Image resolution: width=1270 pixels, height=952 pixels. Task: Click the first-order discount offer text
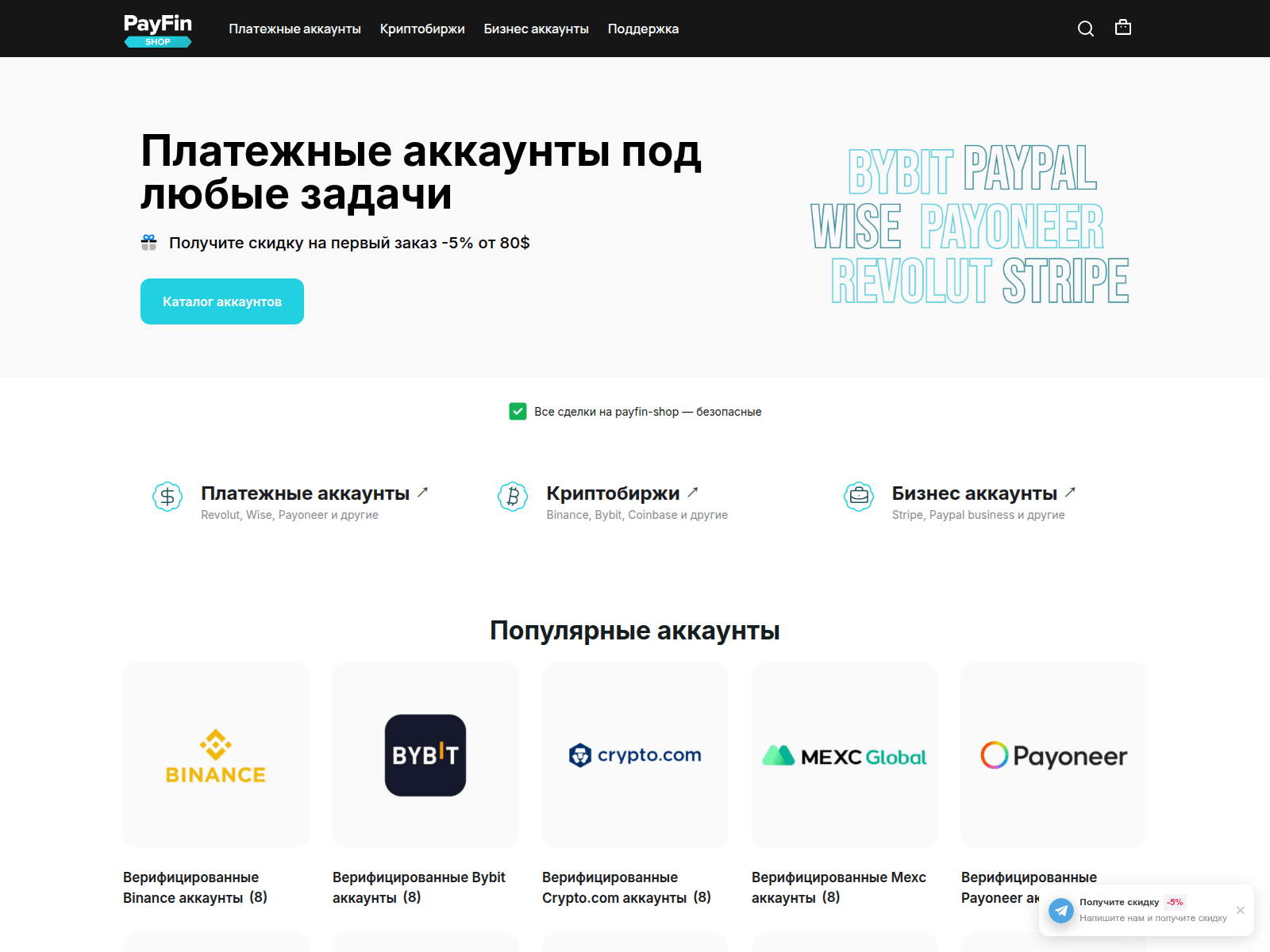[349, 243]
